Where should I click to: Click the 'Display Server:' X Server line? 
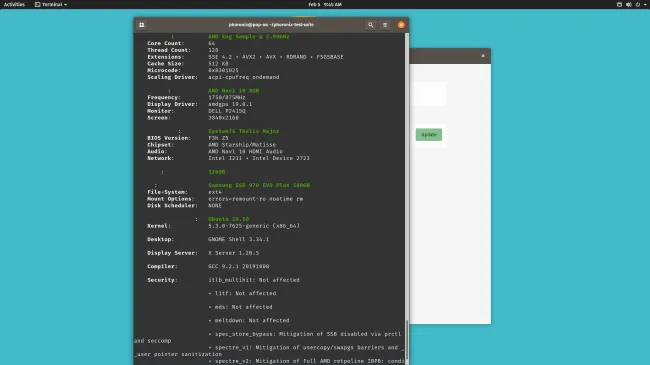coord(203,253)
